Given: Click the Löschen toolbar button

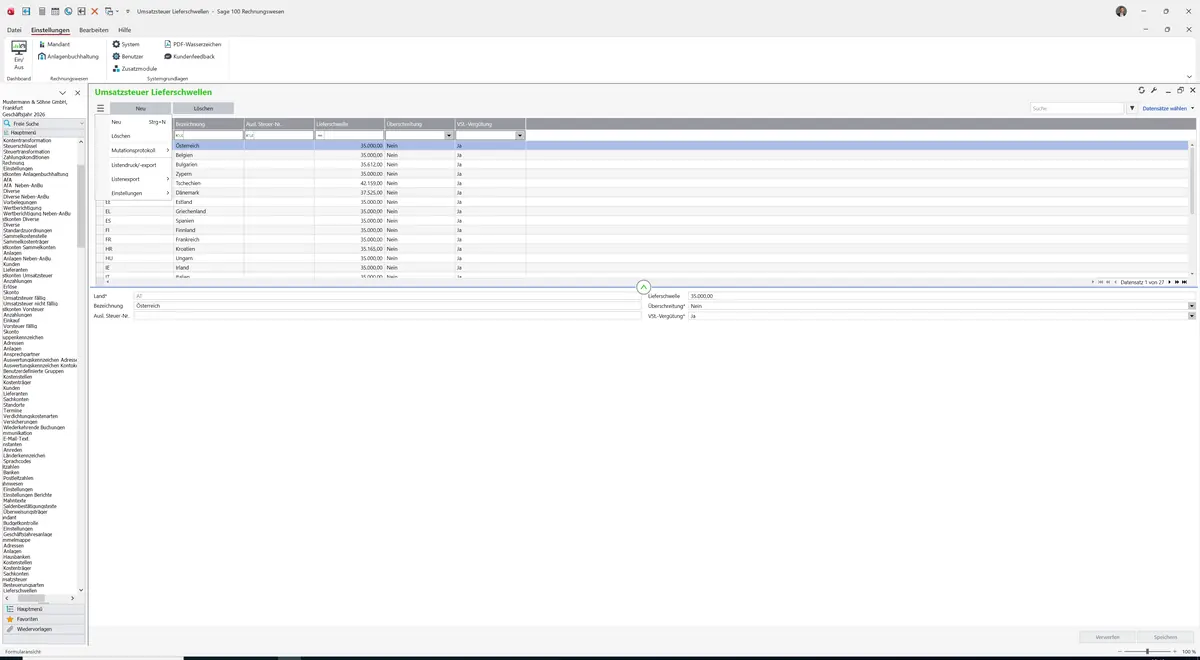Looking at the screenshot, I should point(203,108).
